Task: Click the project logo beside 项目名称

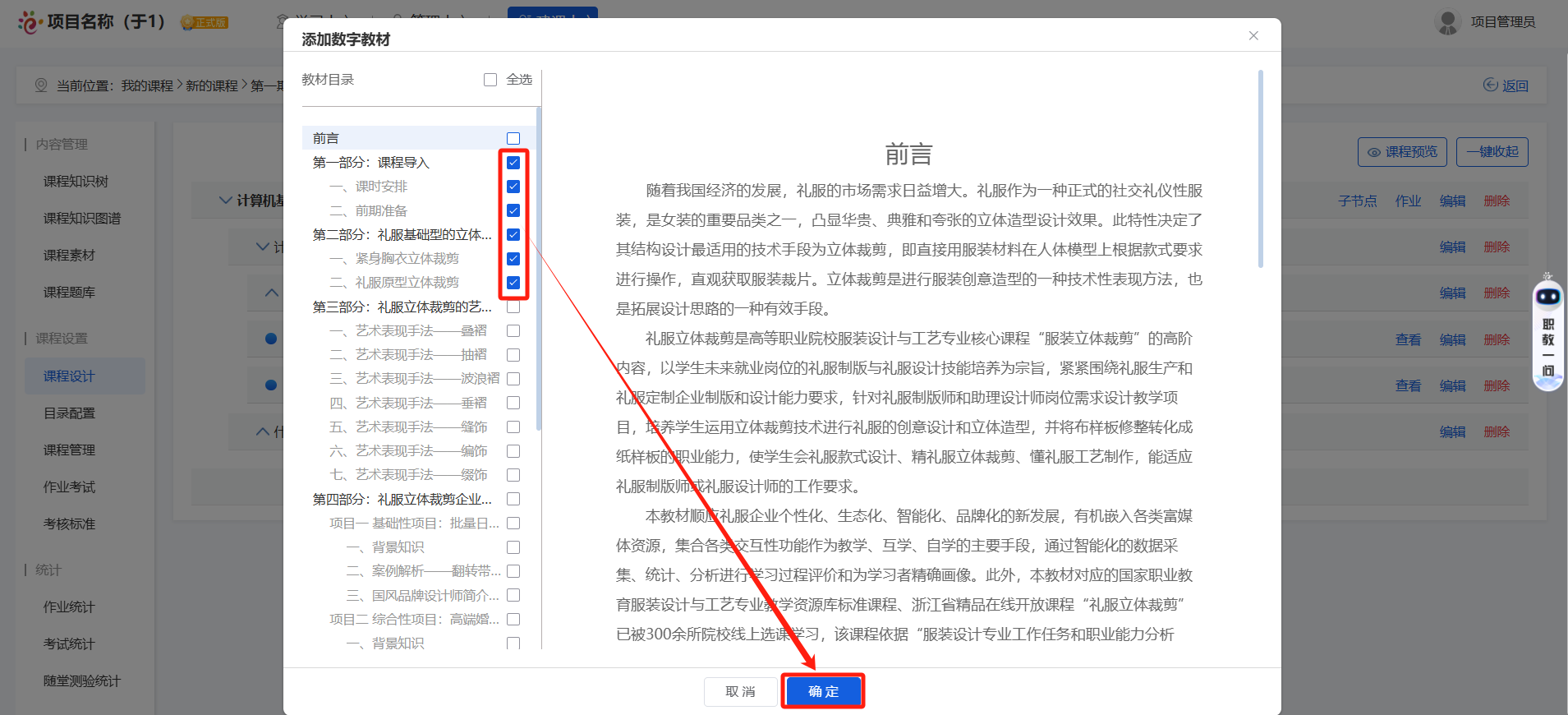Action: [30, 22]
